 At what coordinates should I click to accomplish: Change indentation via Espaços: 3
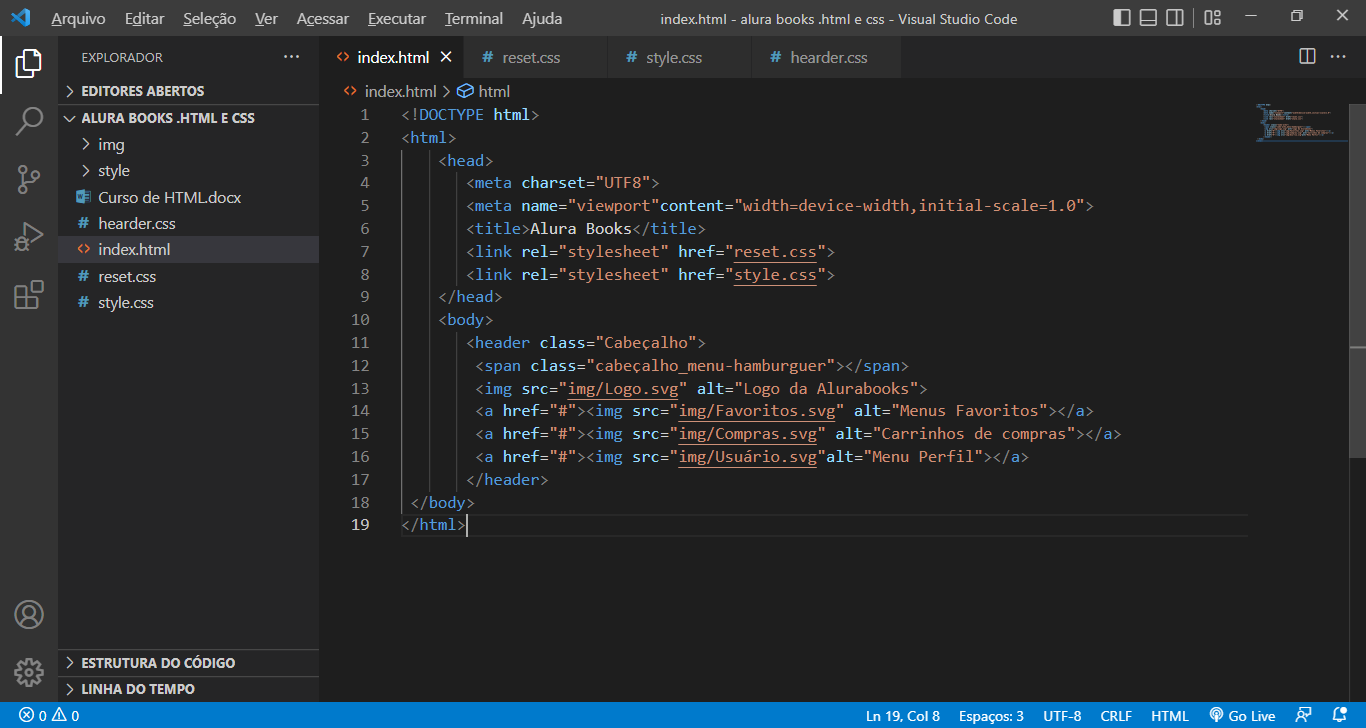991,716
